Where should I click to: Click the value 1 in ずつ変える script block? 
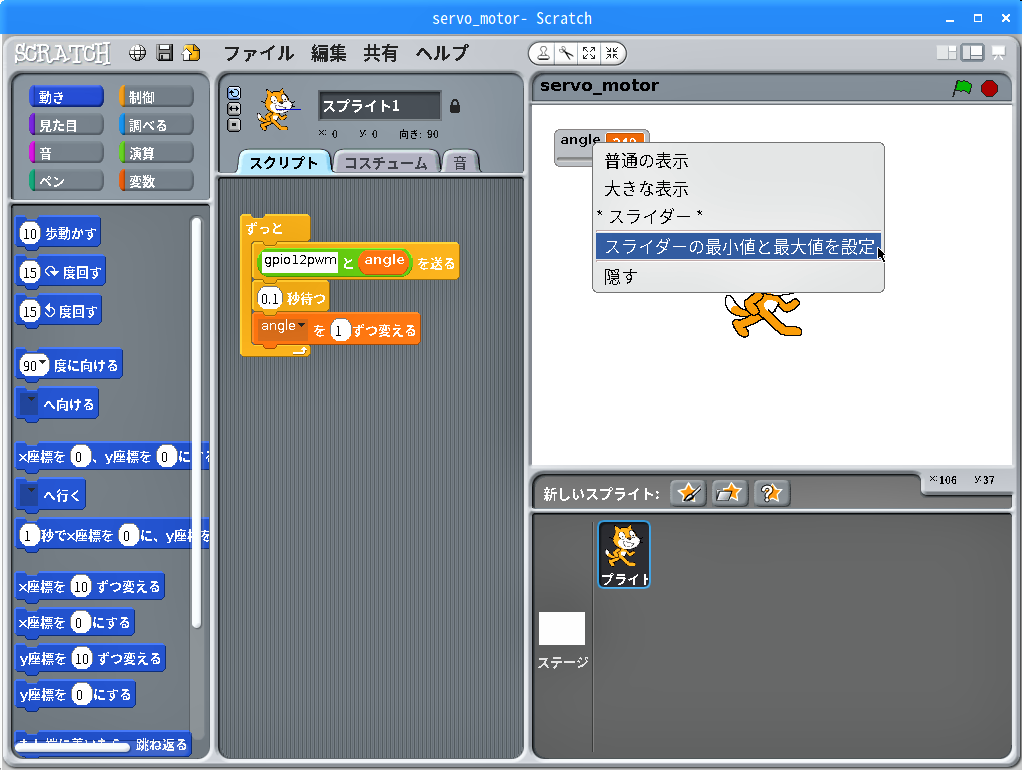click(x=339, y=331)
